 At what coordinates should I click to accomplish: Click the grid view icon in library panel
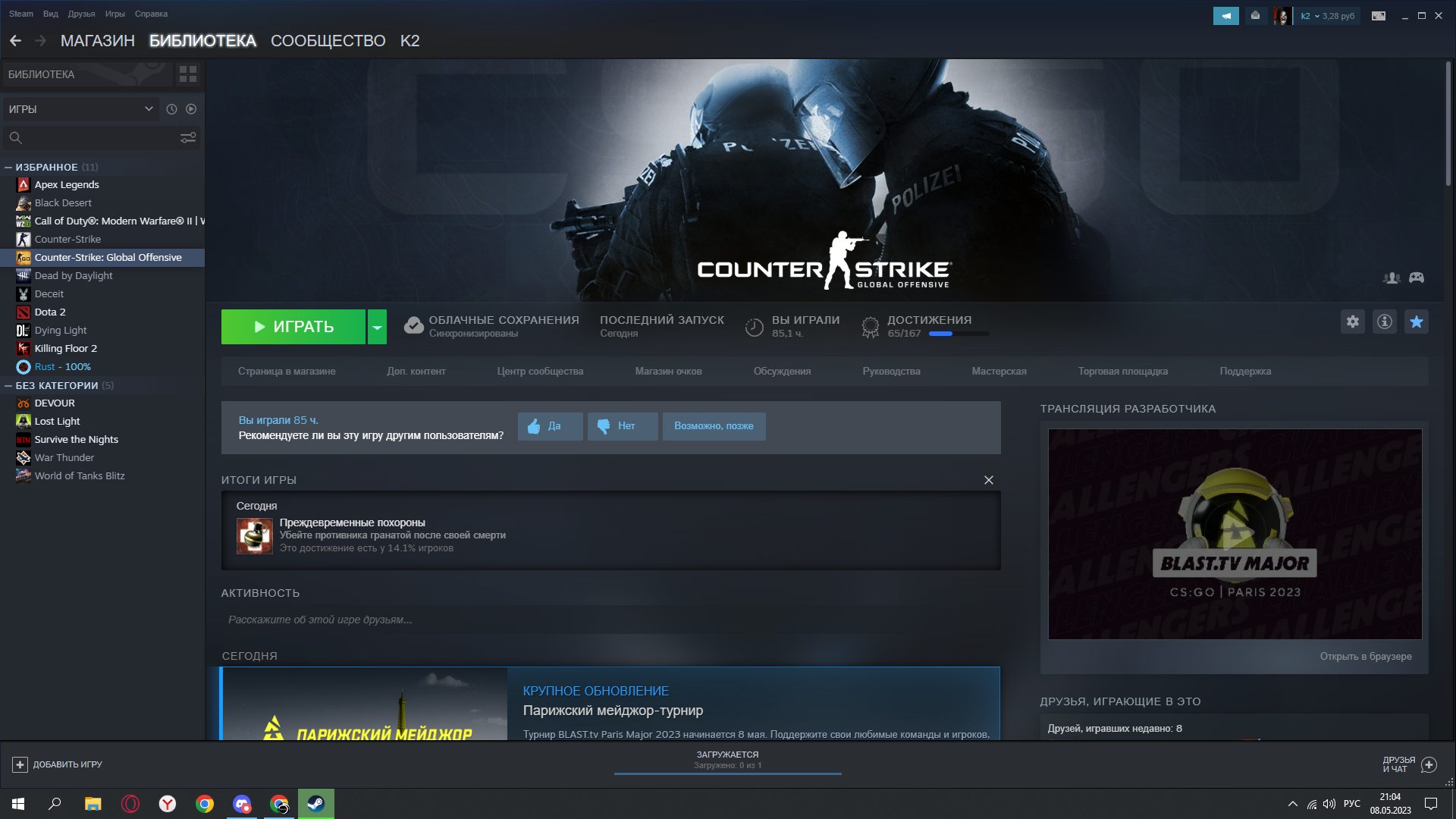pyautogui.click(x=187, y=73)
